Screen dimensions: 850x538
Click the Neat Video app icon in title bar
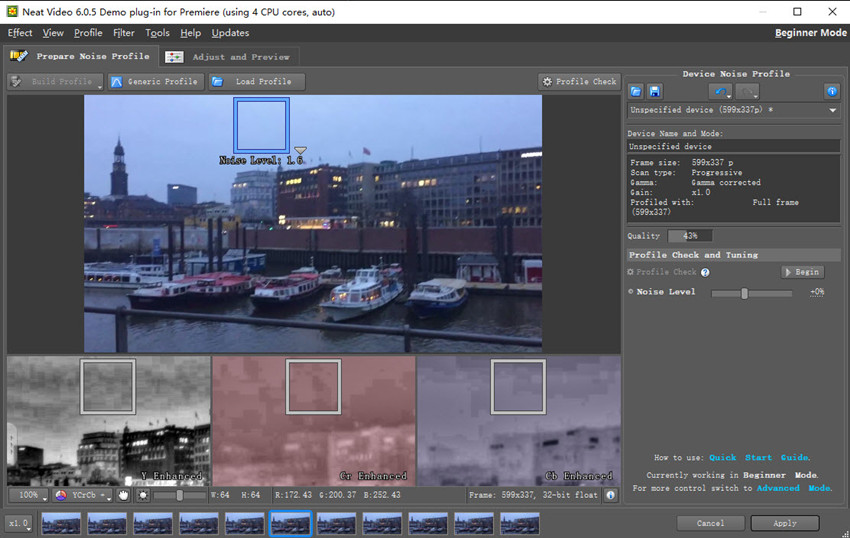[12, 11]
